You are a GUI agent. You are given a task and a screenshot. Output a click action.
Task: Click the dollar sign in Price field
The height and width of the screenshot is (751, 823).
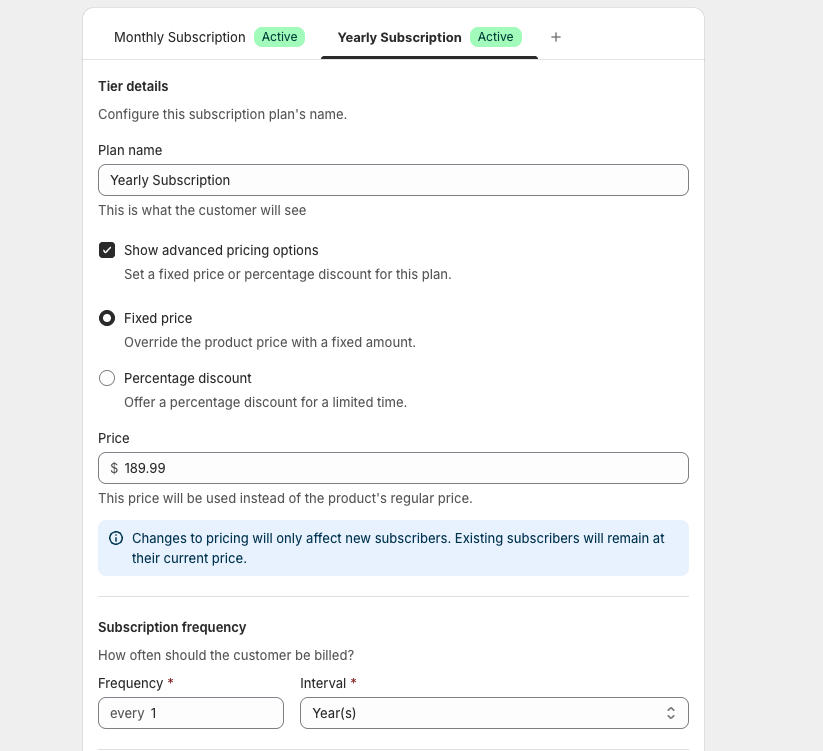click(114, 468)
